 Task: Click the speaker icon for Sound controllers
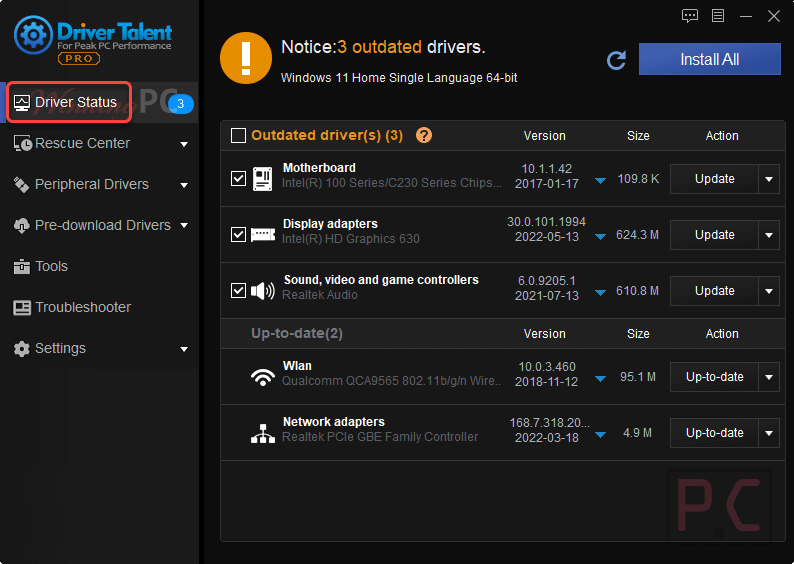tap(263, 291)
